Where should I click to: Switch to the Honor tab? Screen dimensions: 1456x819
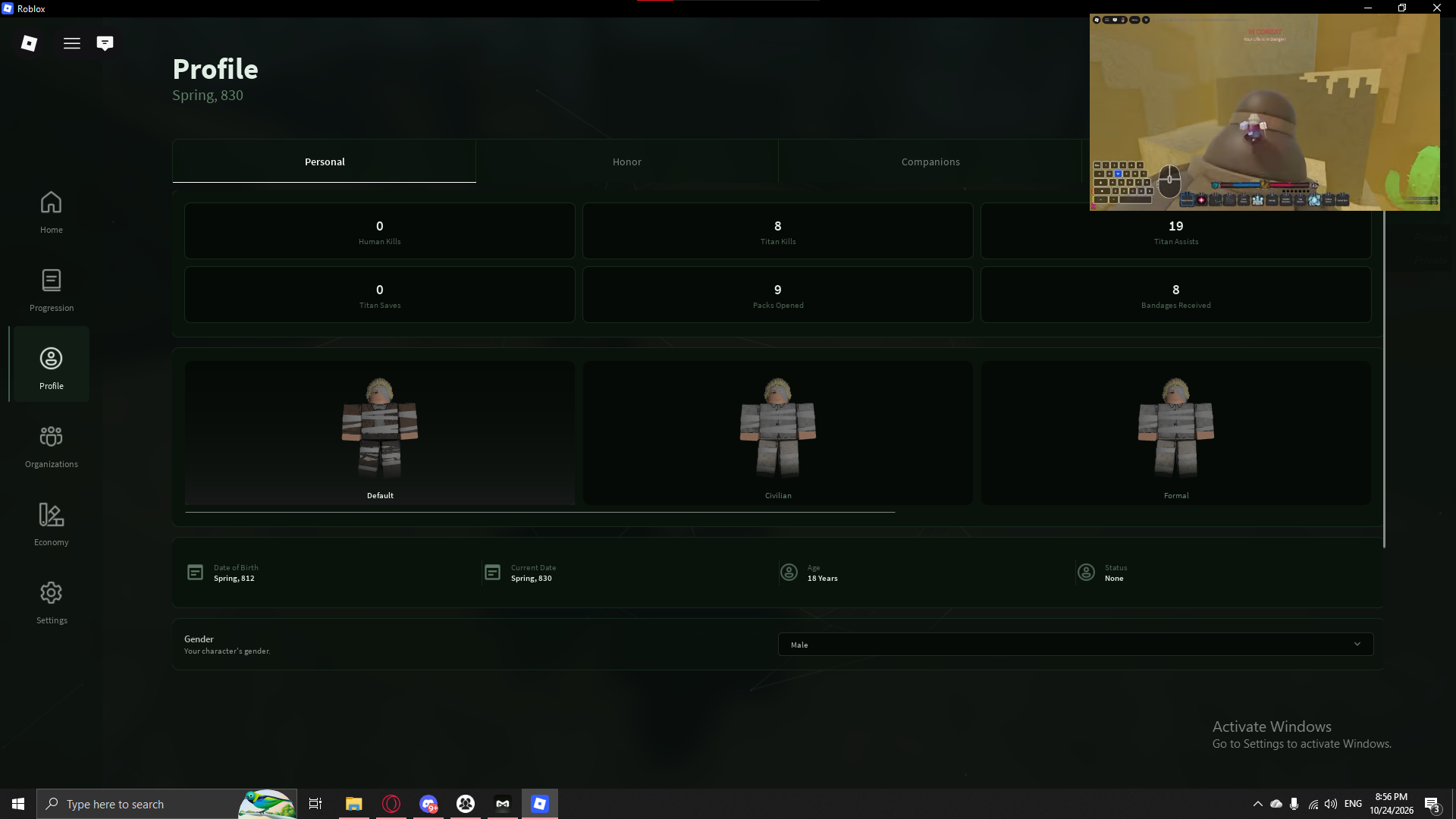pos(627,162)
